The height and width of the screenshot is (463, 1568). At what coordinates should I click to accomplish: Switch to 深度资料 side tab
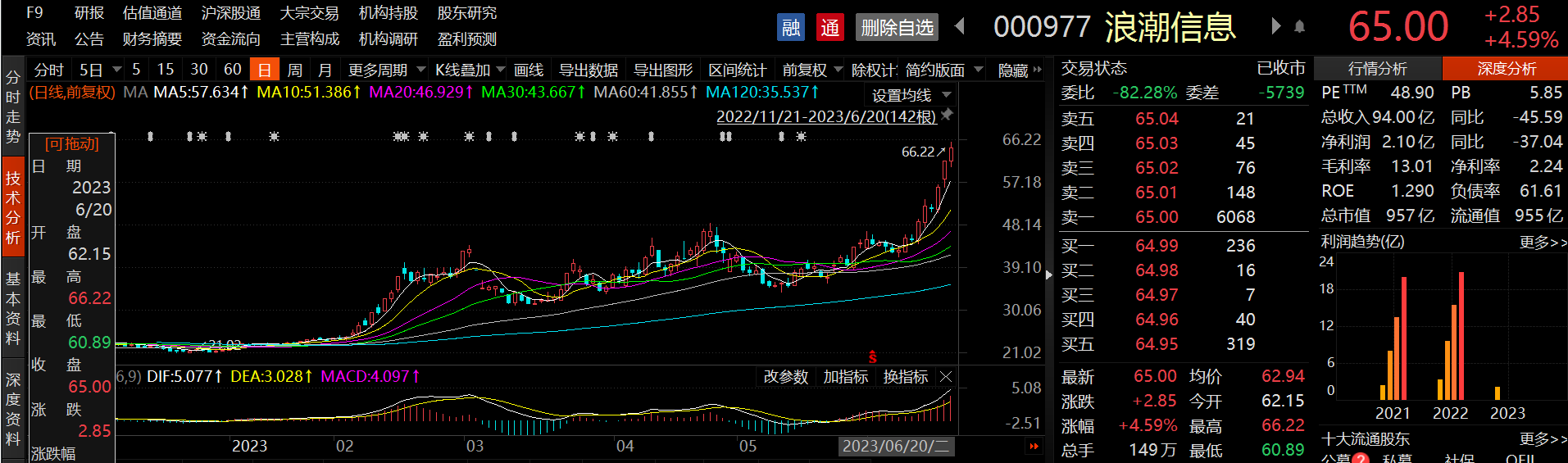click(x=12, y=409)
